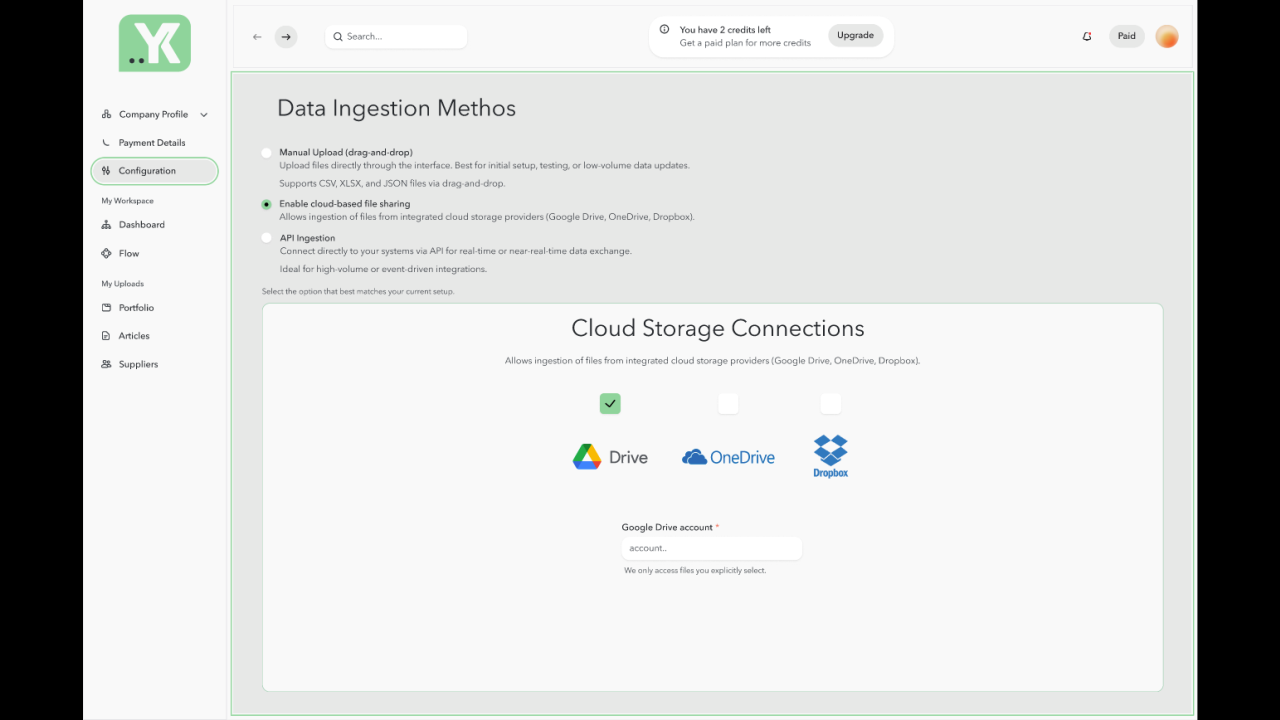The height and width of the screenshot is (720, 1280).
Task: Click the Data Ingestion Methos heading
Action: click(x=396, y=108)
